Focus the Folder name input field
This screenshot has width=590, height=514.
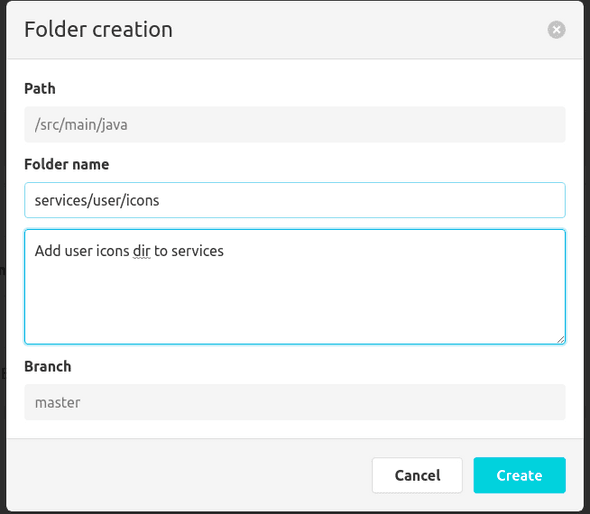click(x=295, y=200)
